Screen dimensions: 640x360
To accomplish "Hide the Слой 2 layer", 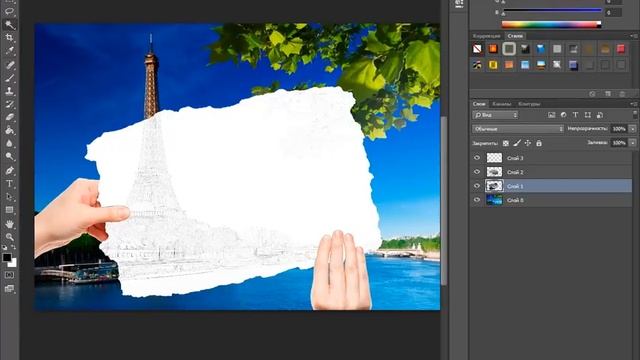I will pos(477,172).
